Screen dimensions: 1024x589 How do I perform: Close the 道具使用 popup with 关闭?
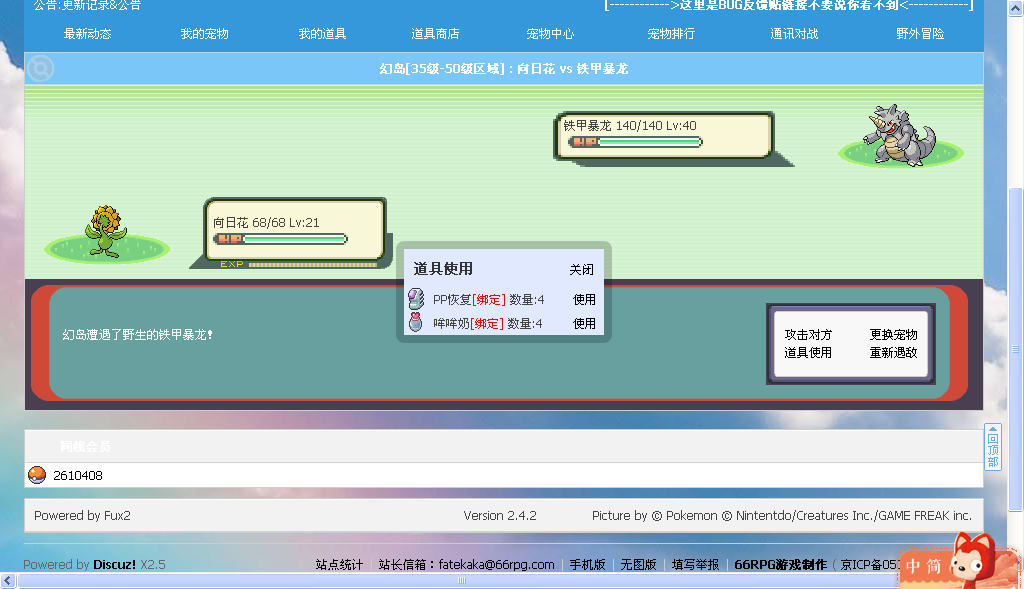click(581, 269)
